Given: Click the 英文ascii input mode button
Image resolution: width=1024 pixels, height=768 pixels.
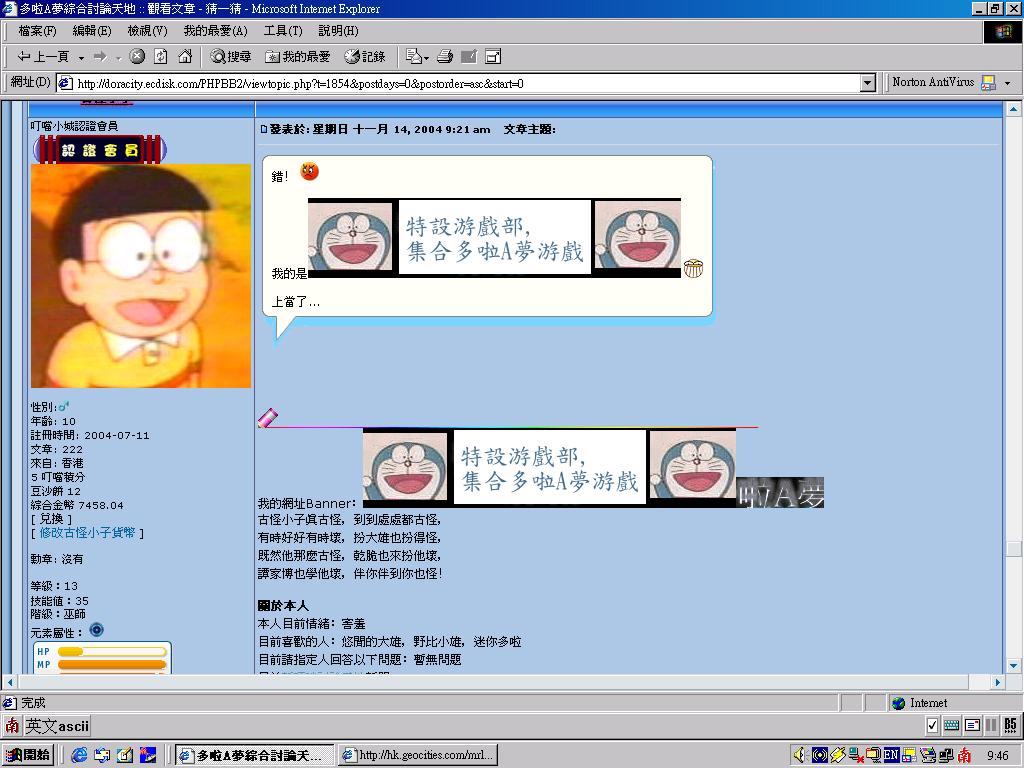Looking at the screenshot, I should [57, 726].
